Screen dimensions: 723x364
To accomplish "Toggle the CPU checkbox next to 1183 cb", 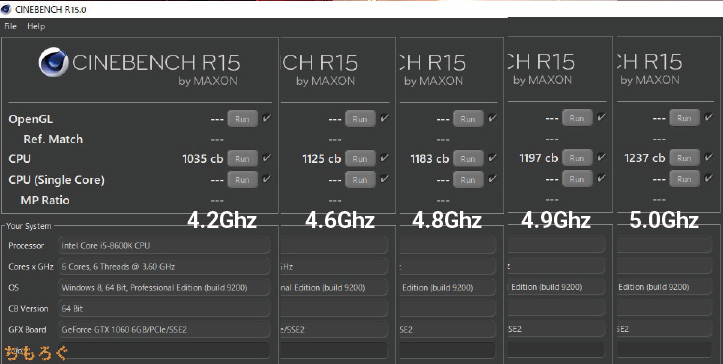I will 492,158.
